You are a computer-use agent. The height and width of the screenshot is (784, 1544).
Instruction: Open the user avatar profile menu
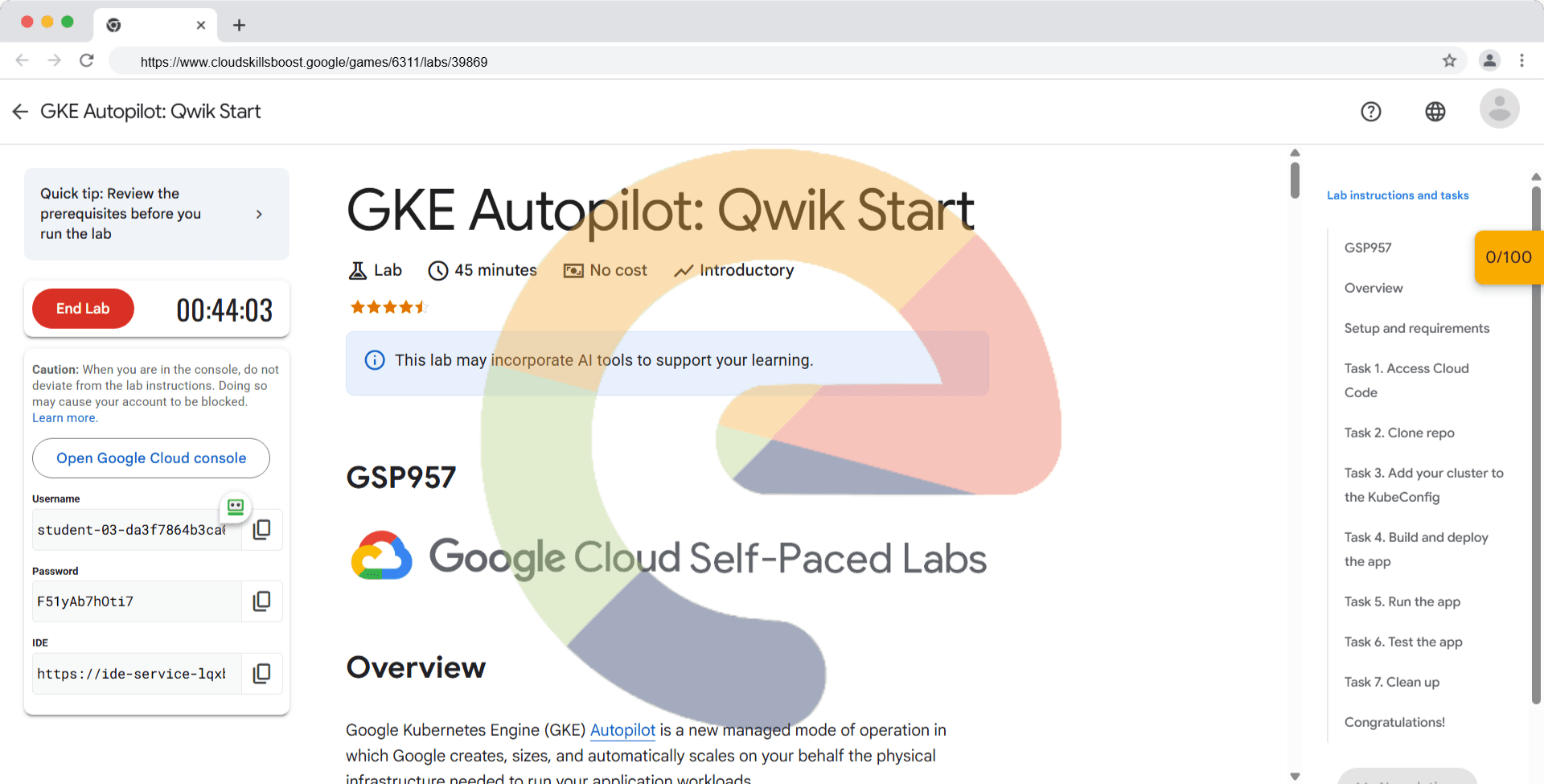[x=1499, y=109]
